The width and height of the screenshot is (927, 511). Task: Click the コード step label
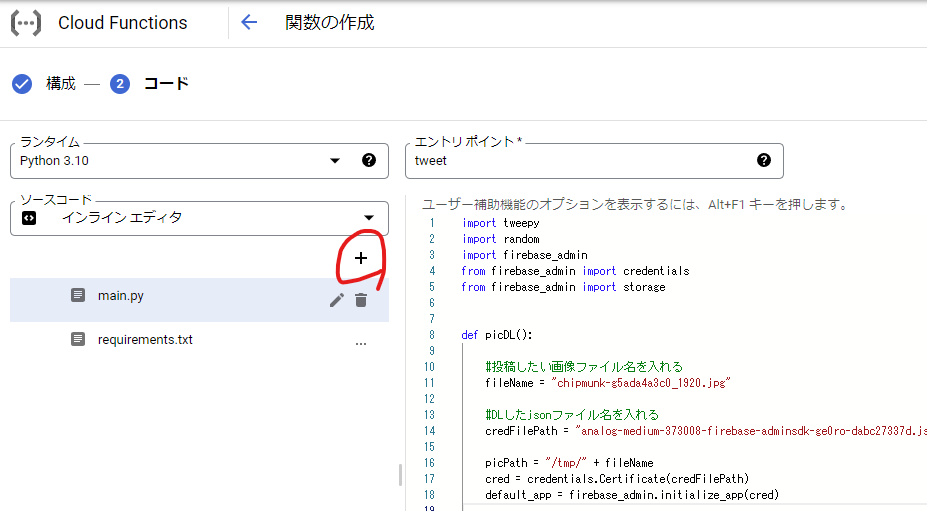pos(166,83)
